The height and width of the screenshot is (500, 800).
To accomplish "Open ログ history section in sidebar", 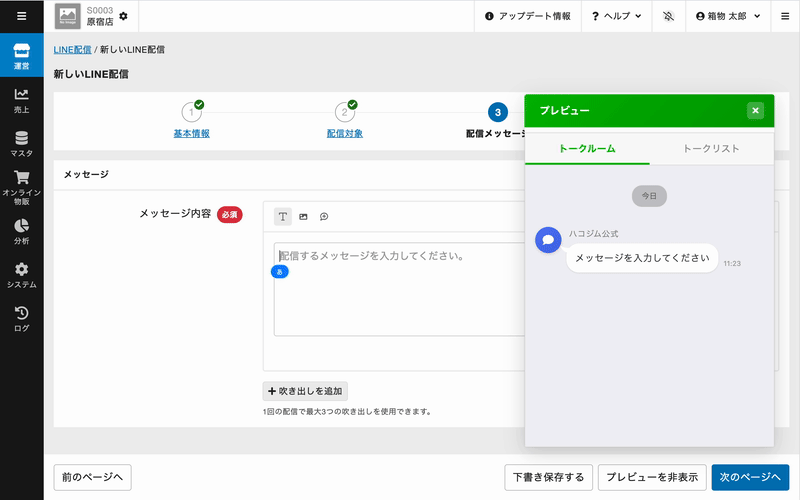I will 21,319.
